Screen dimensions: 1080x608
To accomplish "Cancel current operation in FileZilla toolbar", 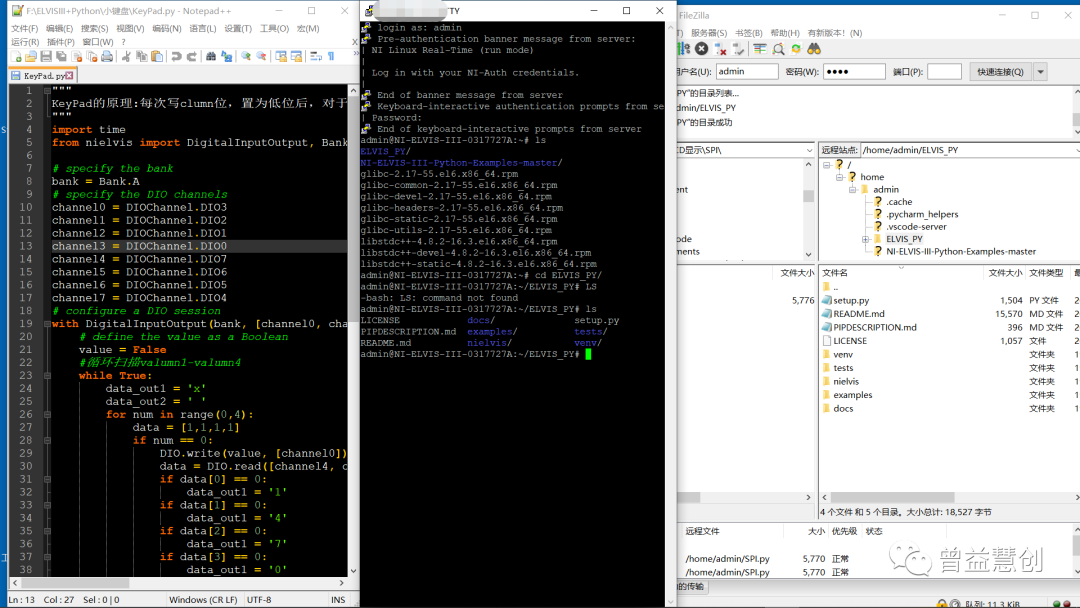I will (701, 48).
